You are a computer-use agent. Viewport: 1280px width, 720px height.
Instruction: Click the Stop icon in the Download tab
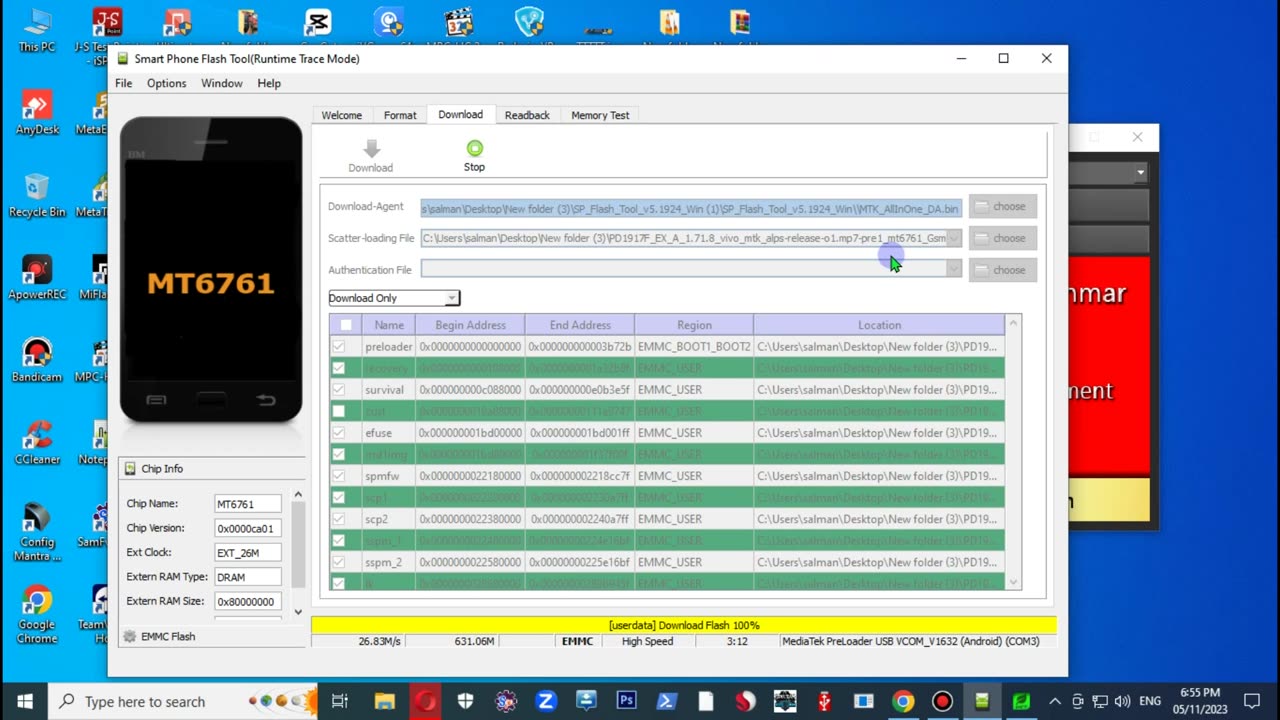[474, 148]
